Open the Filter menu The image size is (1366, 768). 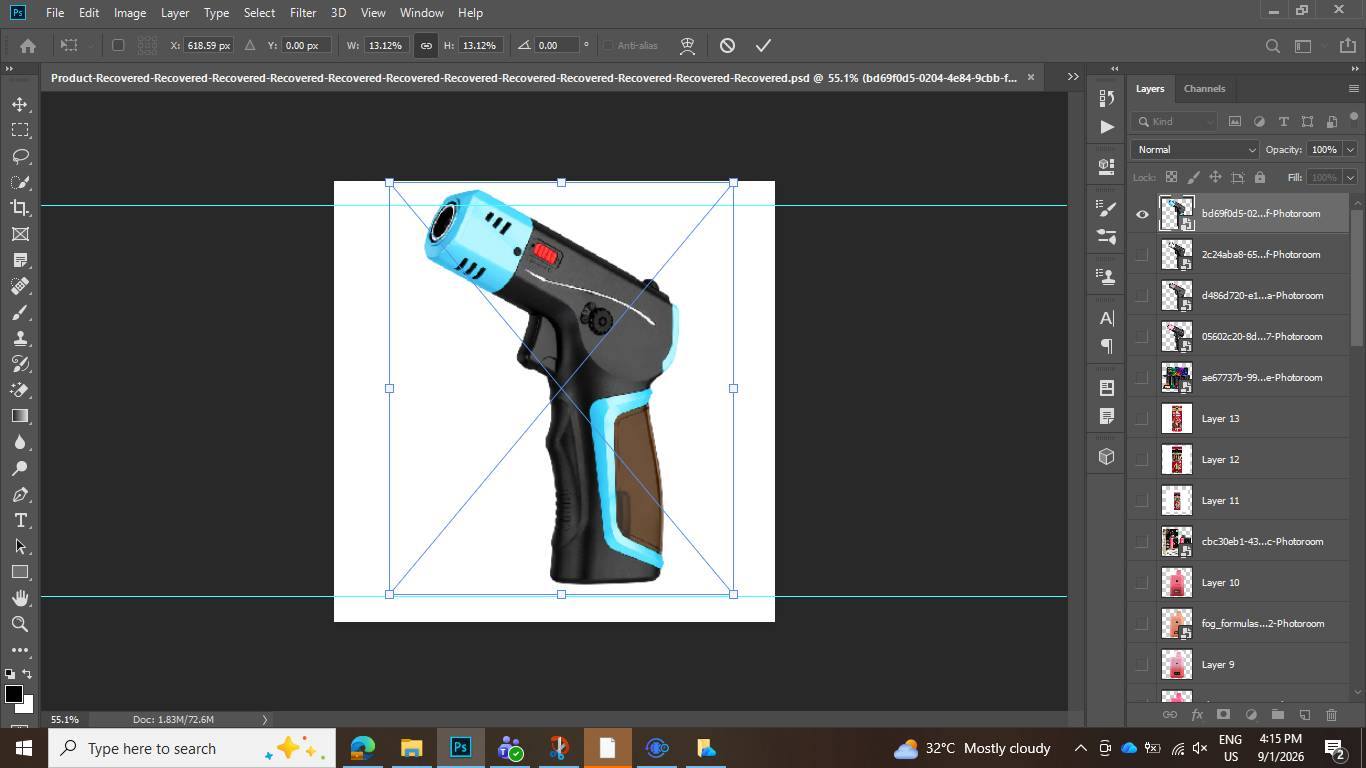click(303, 13)
